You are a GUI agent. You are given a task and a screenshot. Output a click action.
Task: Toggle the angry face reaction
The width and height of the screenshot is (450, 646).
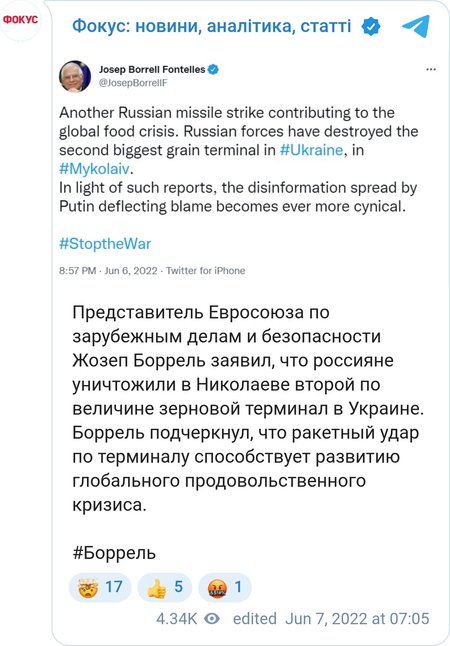(x=225, y=587)
